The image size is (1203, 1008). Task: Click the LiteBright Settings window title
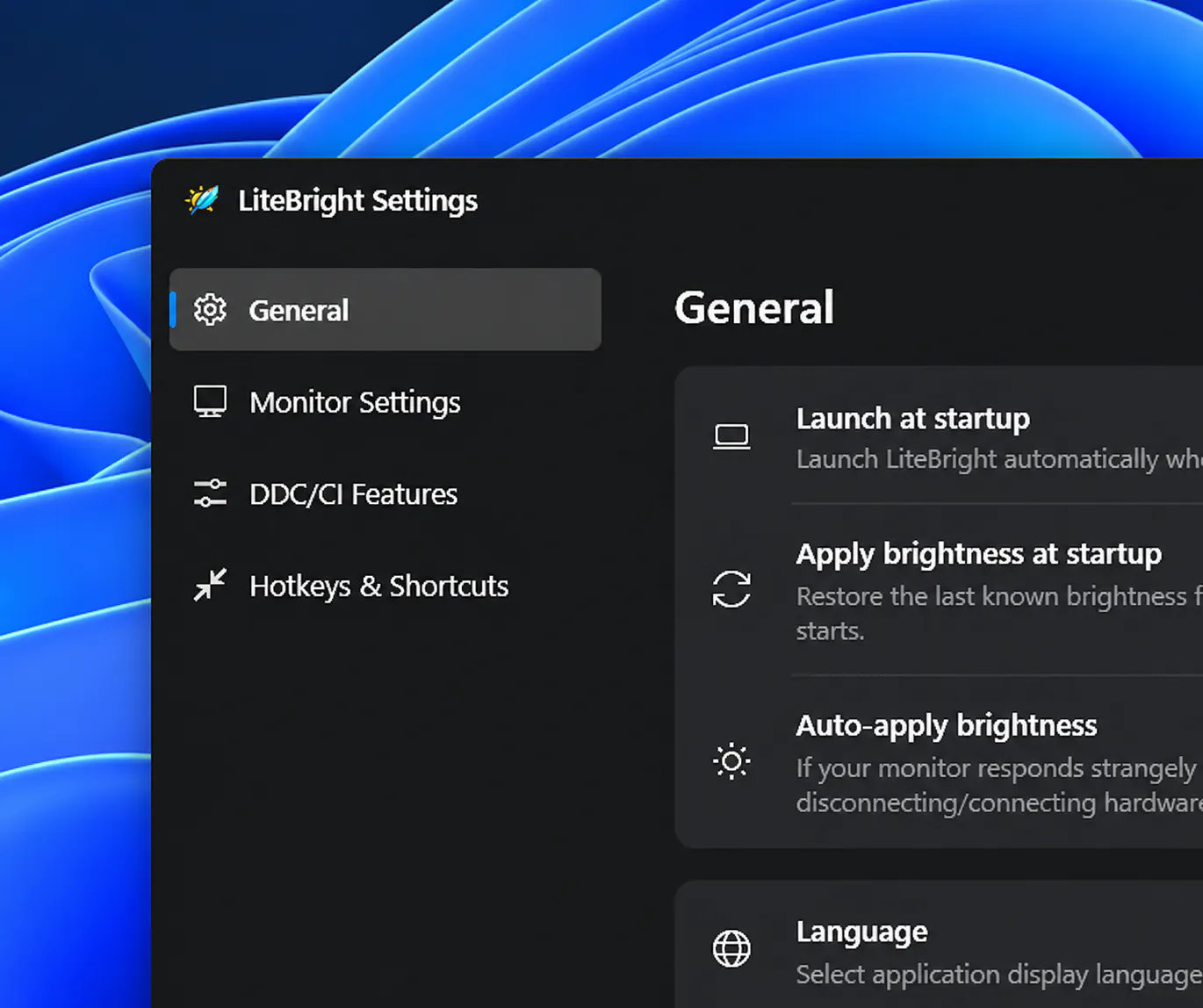coord(358,201)
